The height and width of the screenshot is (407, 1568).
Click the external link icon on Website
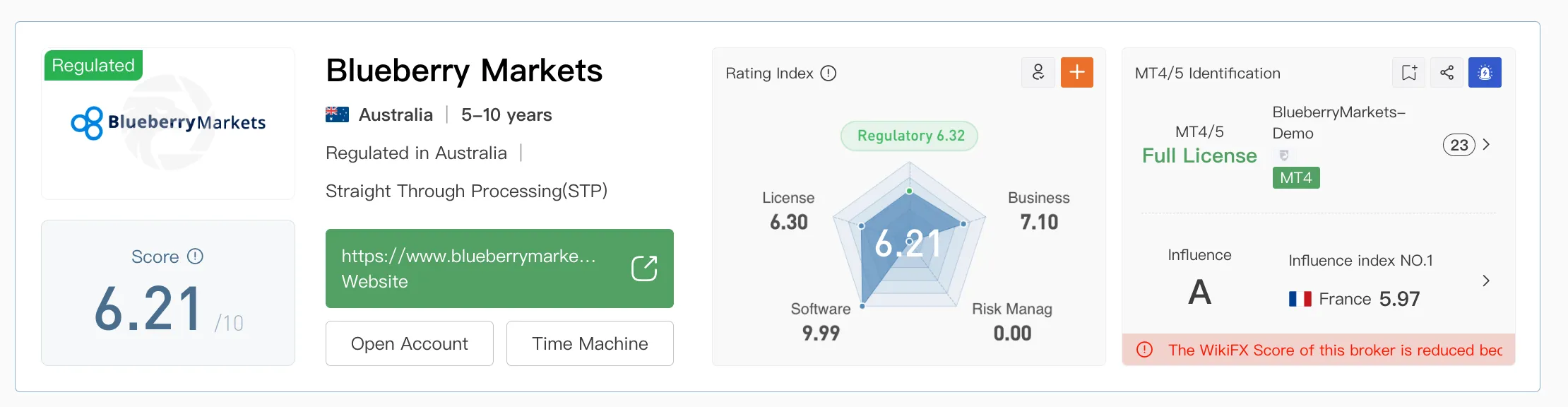(644, 269)
